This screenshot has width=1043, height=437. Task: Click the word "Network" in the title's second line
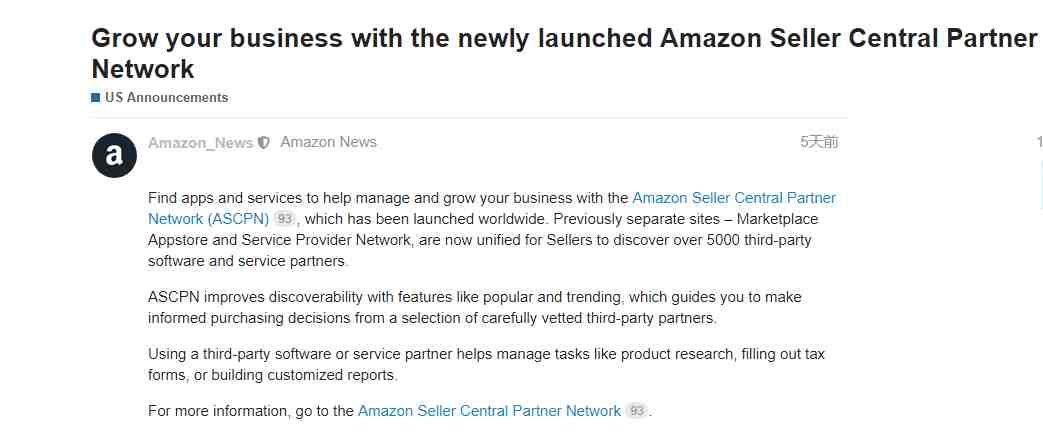click(142, 69)
